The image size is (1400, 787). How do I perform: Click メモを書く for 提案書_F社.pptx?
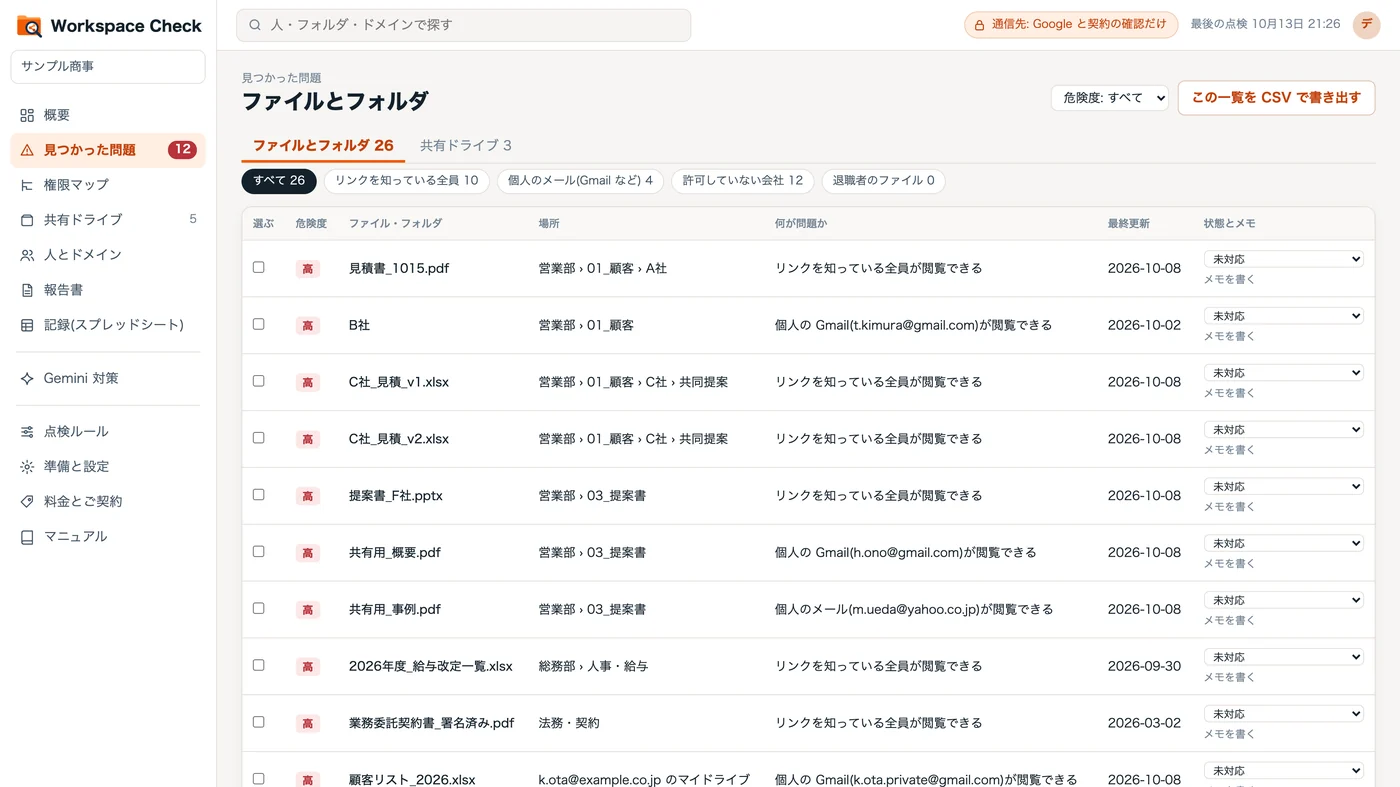click(1229, 507)
